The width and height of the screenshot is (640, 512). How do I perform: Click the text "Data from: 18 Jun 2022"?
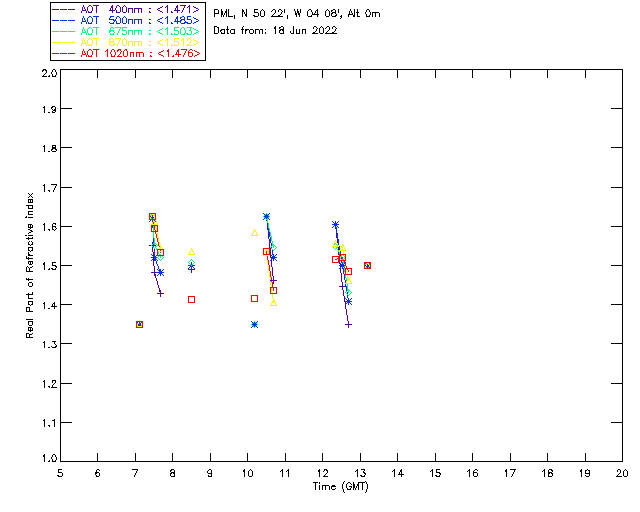point(275,31)
